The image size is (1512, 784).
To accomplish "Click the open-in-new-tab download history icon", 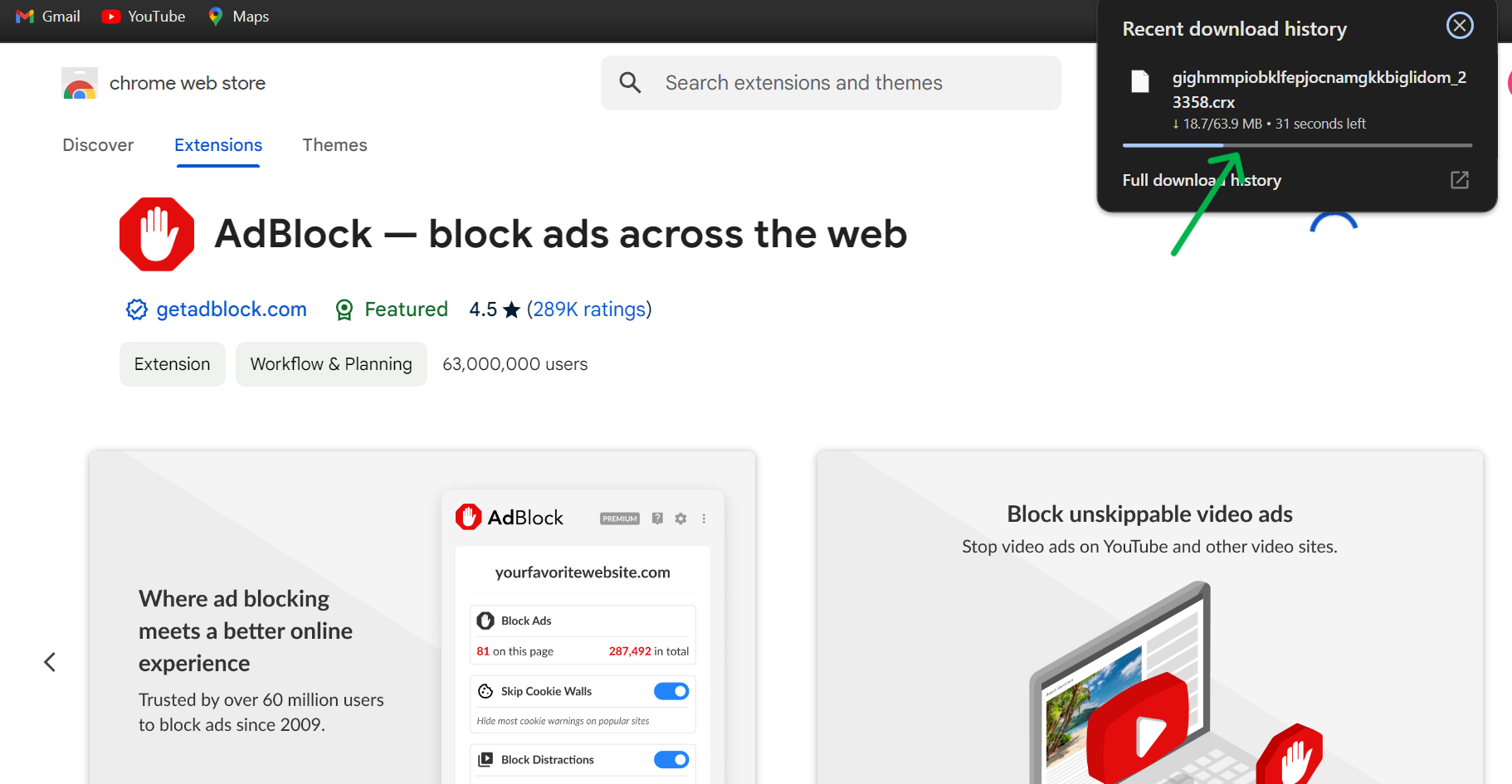I will pyautogui.click(x=1460, y=180).
